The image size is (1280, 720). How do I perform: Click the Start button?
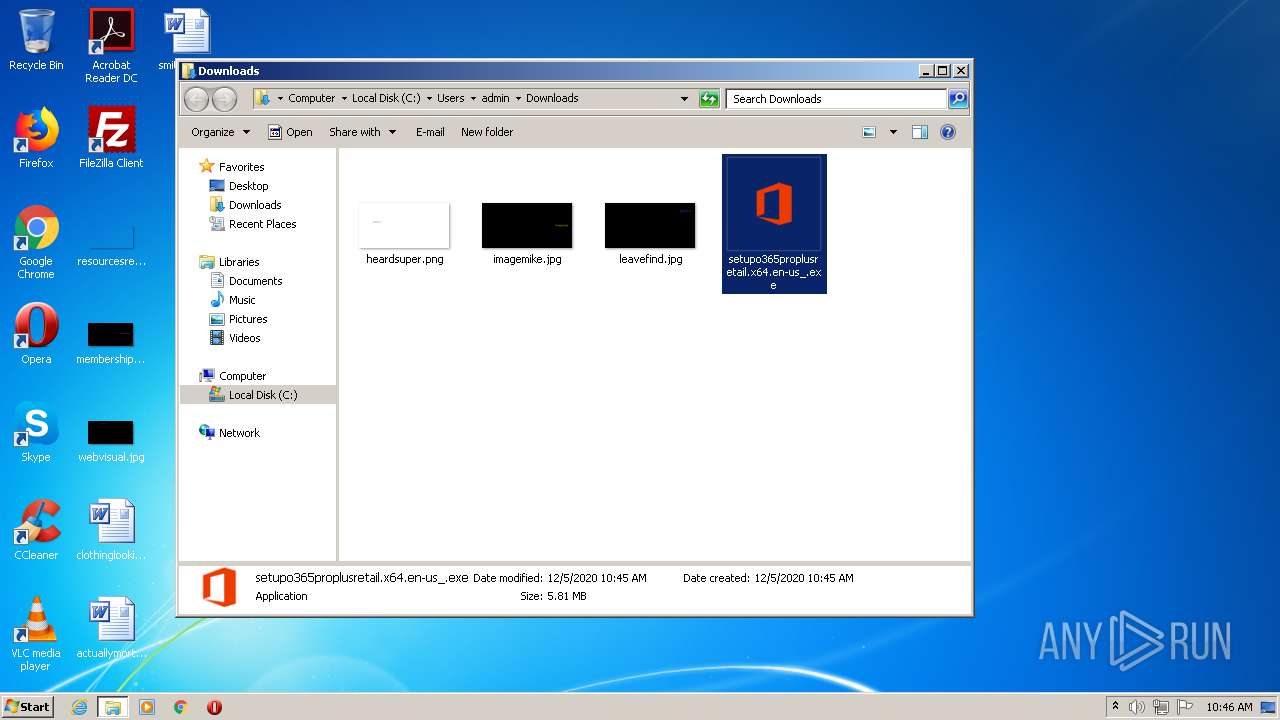[27, 707]
